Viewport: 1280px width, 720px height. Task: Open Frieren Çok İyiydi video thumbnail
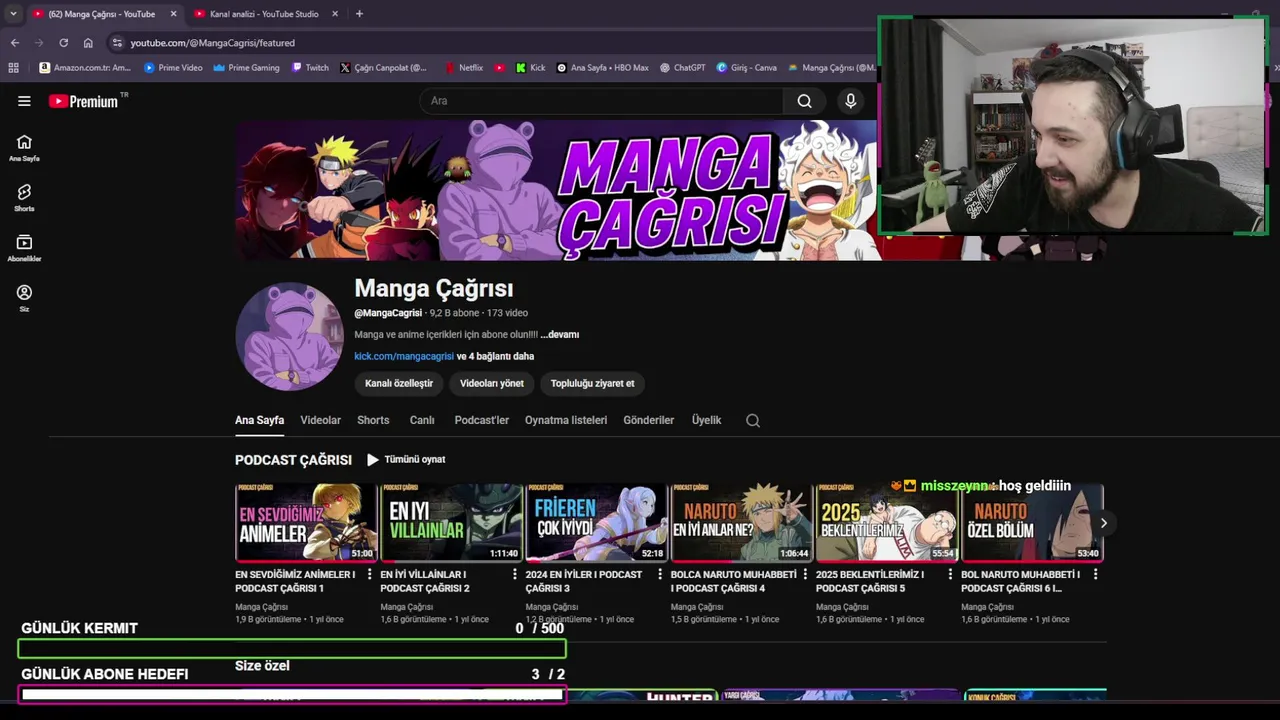597,522
